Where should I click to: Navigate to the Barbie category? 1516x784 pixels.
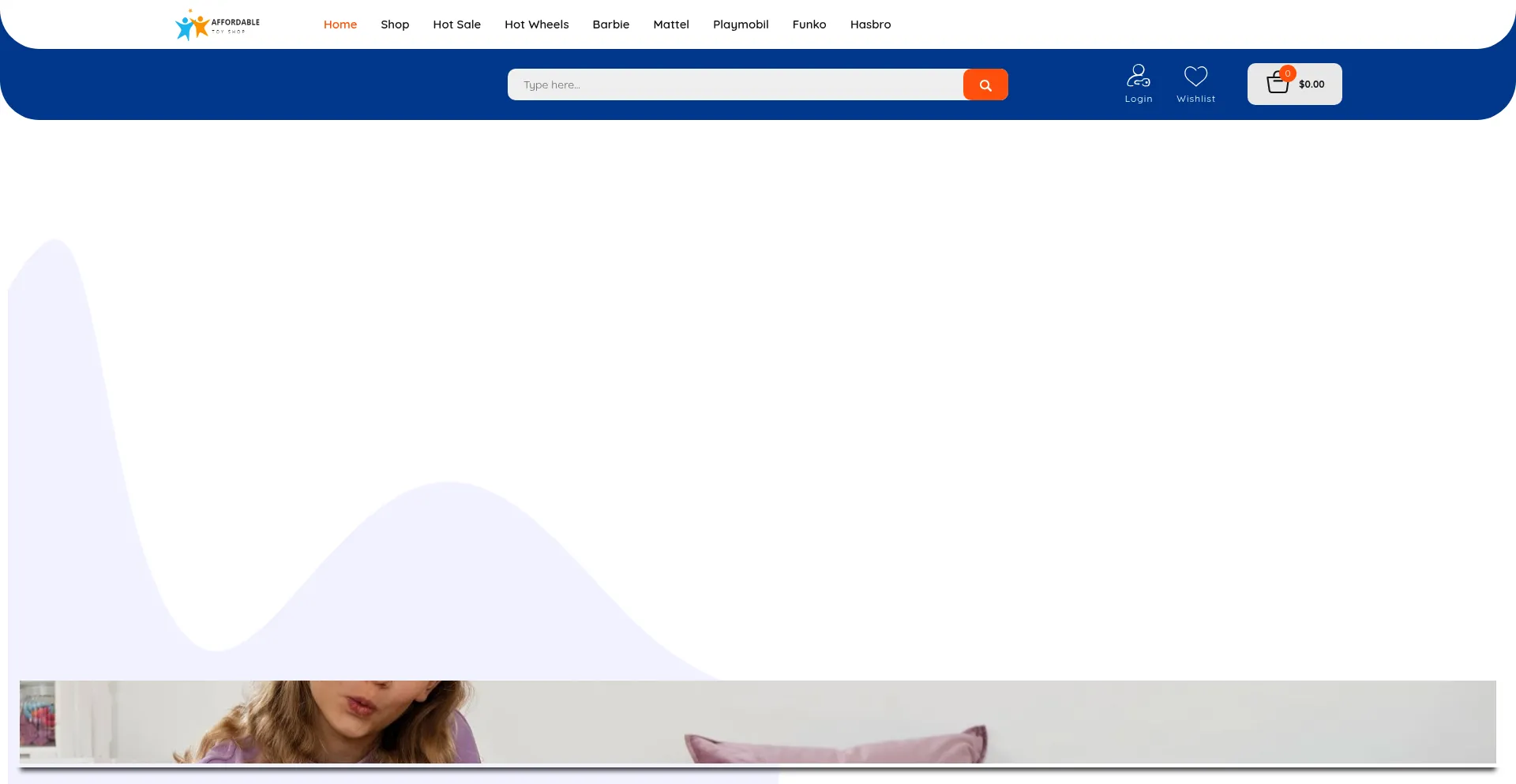coord(610,24)
